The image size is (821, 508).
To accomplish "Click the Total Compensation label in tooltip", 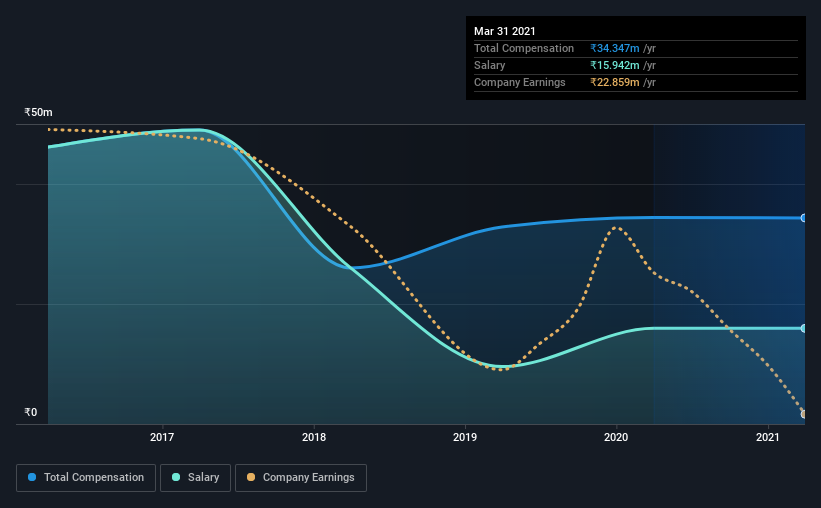I will click(x=524, y=48).
